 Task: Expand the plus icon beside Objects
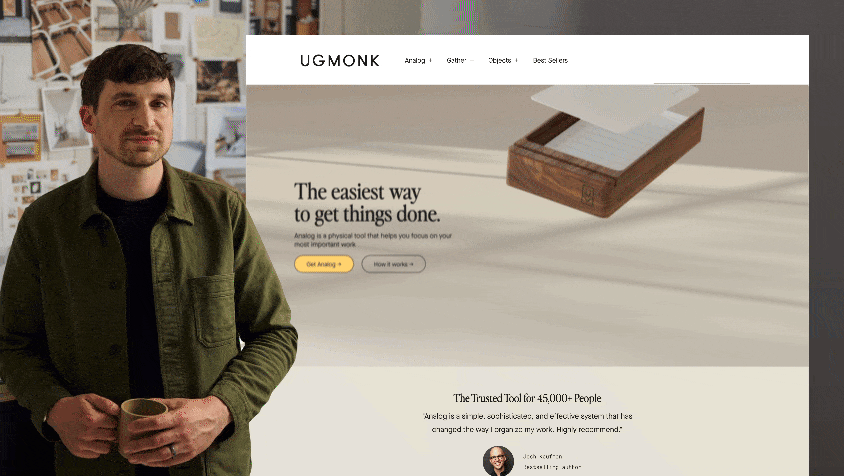tap(516, 60)
